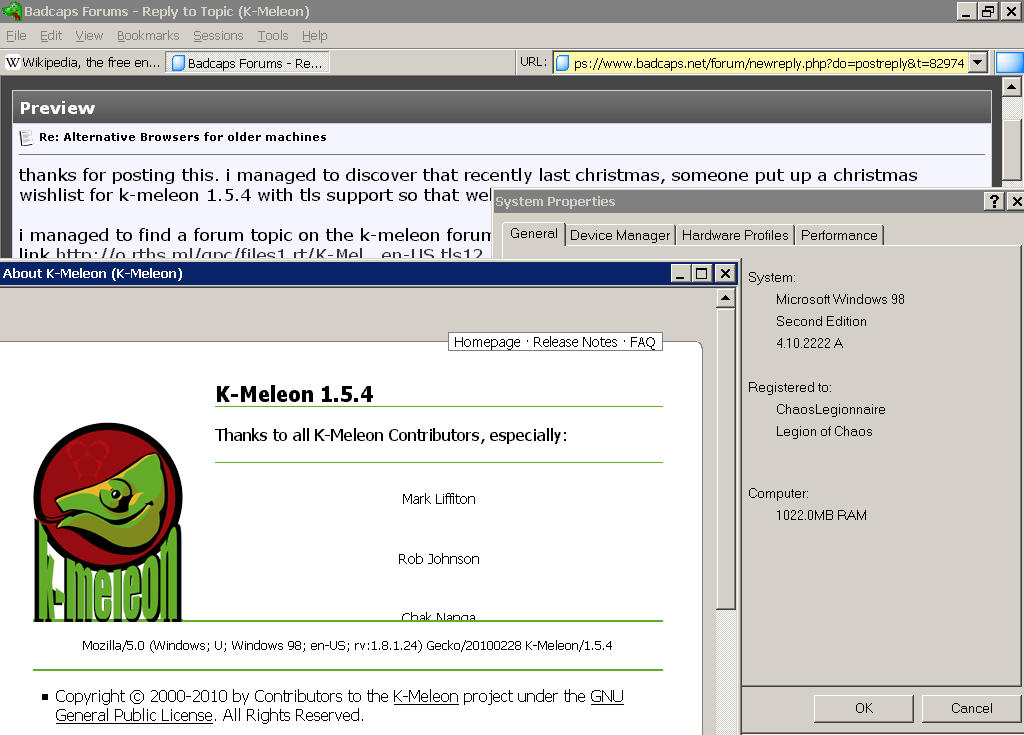This screenshot has width=1024, height=735.
Task: Maximize the About K-Meleon window
Action: point(701,273)
